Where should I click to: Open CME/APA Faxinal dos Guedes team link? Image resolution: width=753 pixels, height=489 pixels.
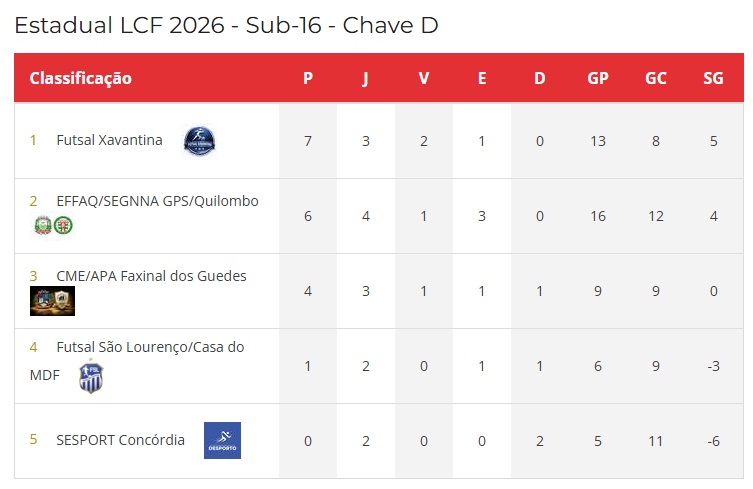pos(151,276)
